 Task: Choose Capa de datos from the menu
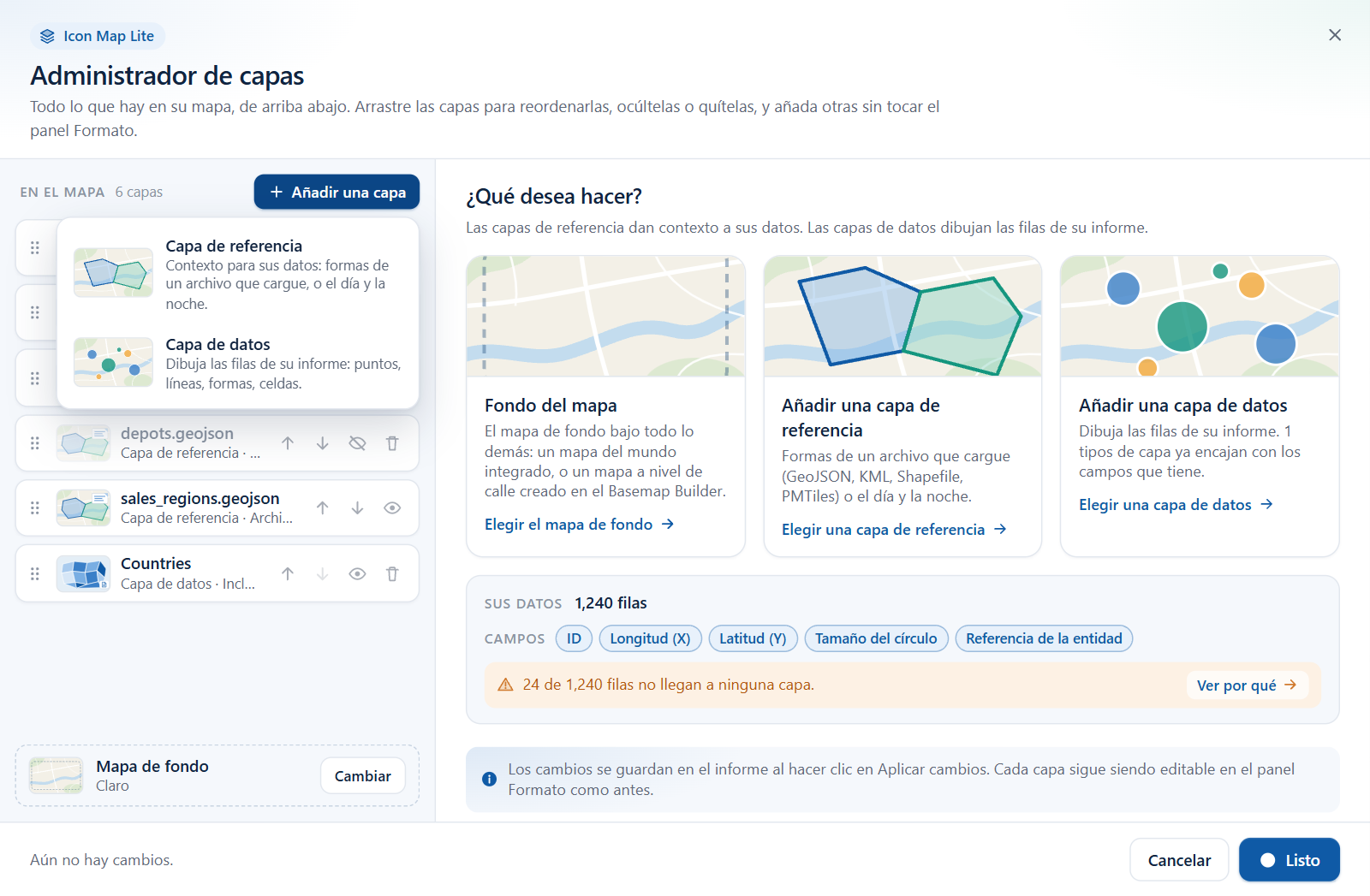pyautogui.click(x=238, y=363)
